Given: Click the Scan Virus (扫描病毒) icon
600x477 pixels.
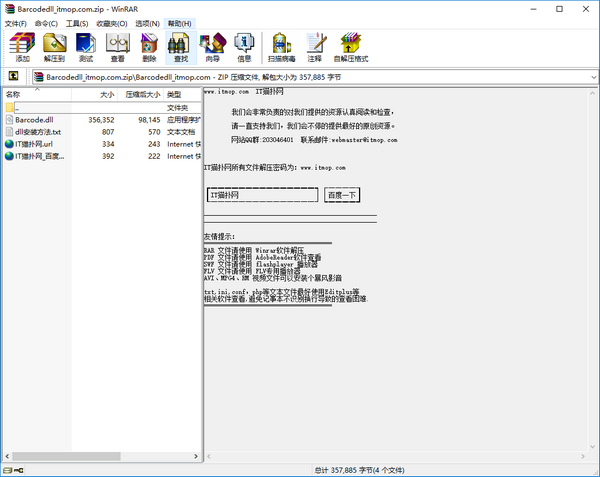Looking at the screenshot, I should (282, 47).
